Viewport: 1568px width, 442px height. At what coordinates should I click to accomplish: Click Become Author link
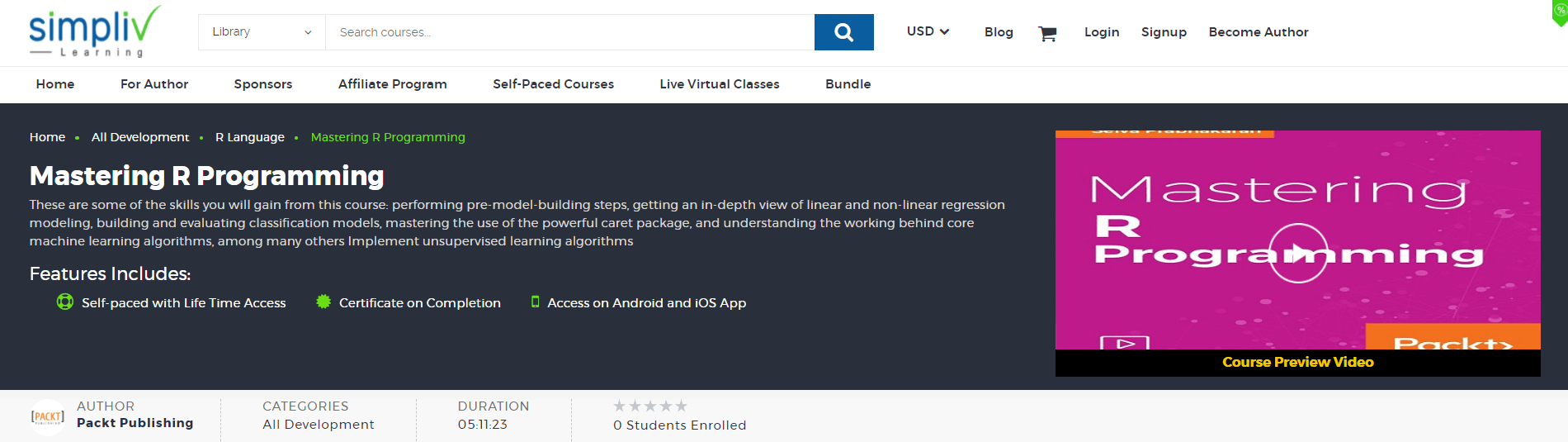[1259, 32]
